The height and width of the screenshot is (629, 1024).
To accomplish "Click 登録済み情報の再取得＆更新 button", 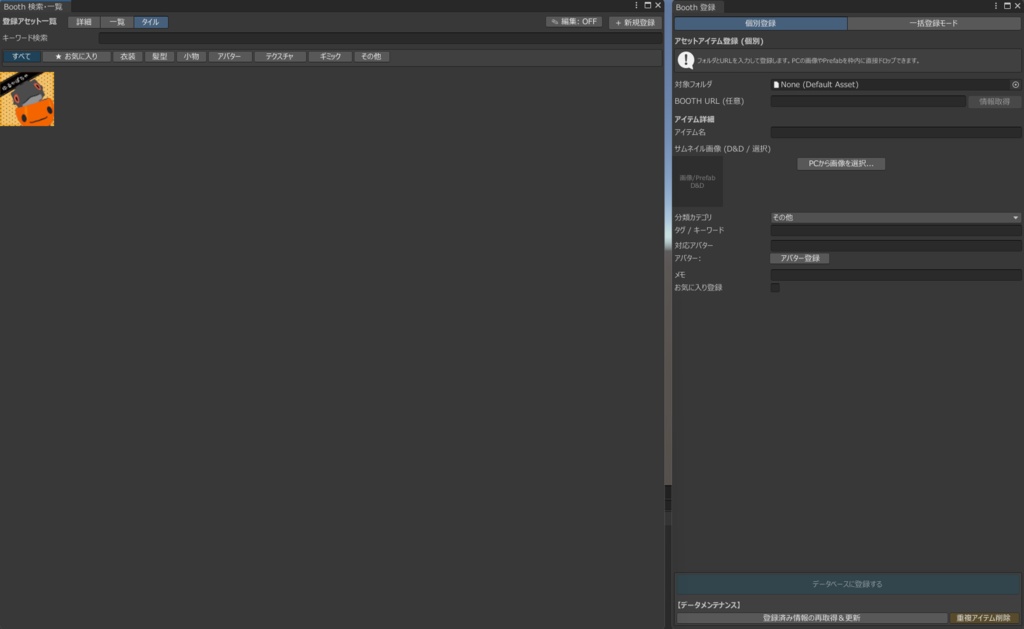I will pyautogui.click(x=812, y=618).
